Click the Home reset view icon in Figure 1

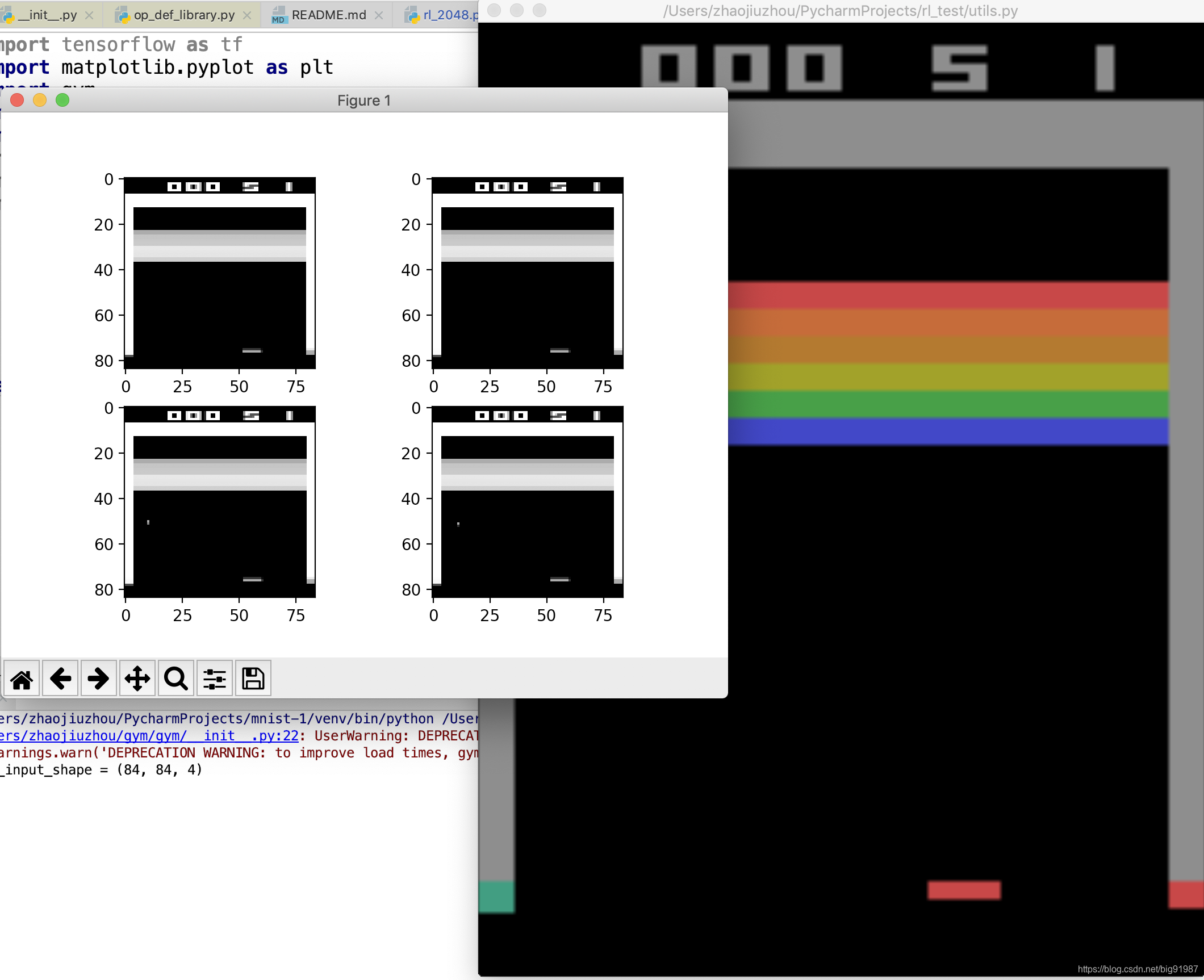[x=22, y=679]
